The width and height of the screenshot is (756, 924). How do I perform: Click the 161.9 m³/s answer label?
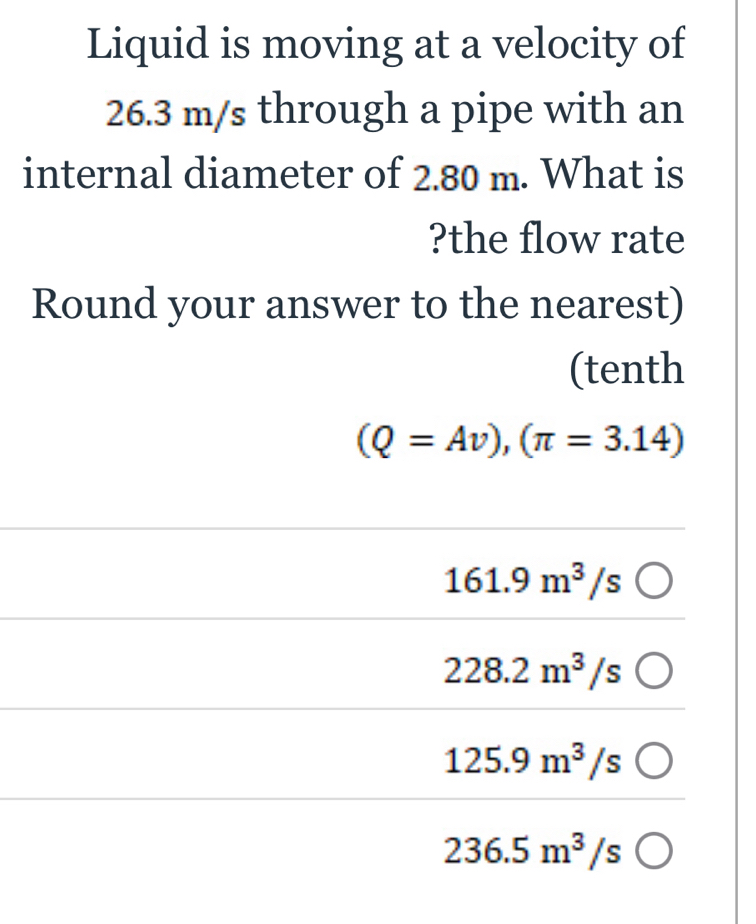pyautogui.click(x=533, y=579)
